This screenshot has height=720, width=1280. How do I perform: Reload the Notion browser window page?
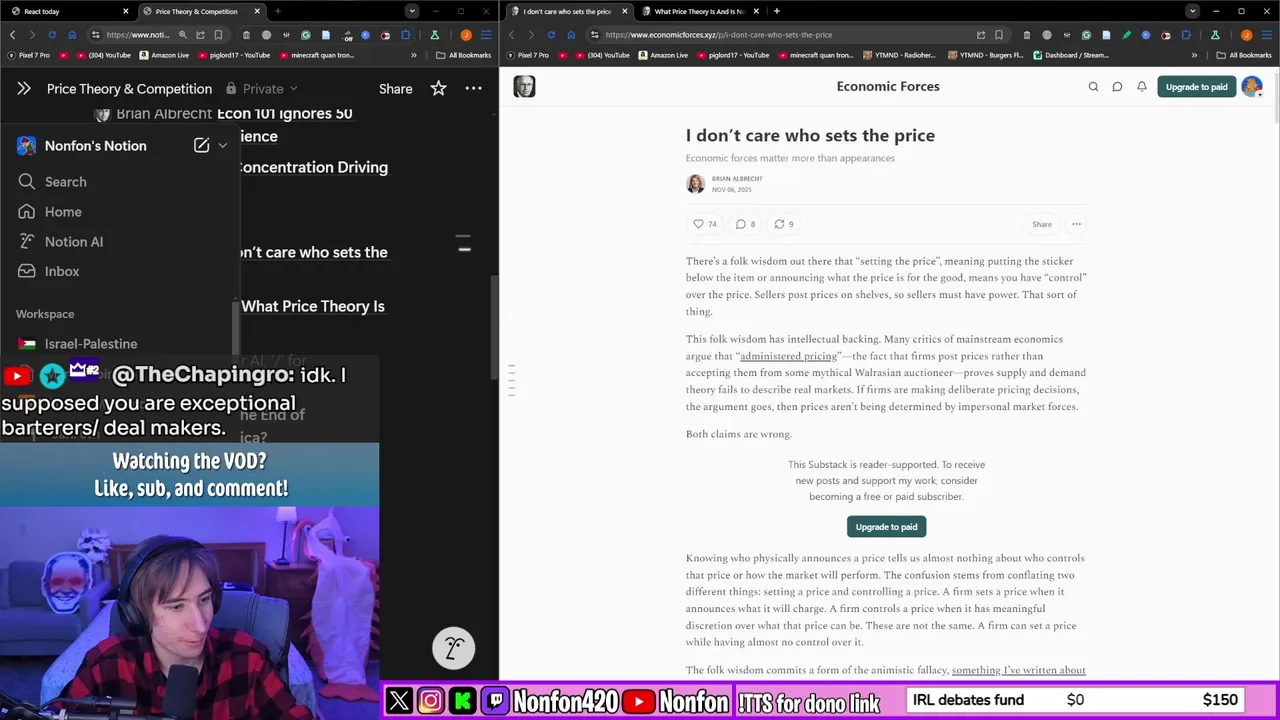(51, 35)
